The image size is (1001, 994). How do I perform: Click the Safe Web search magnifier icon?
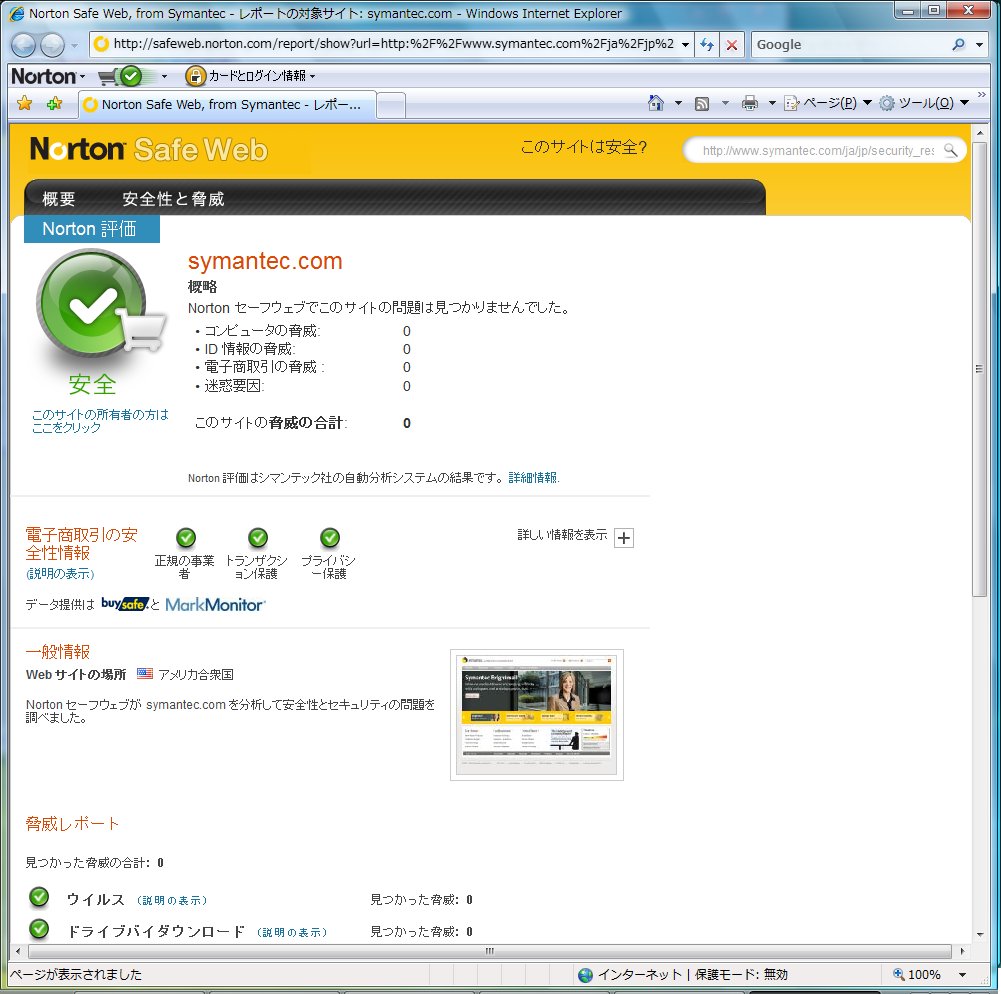pyautogui.click(x=951, y=150)
